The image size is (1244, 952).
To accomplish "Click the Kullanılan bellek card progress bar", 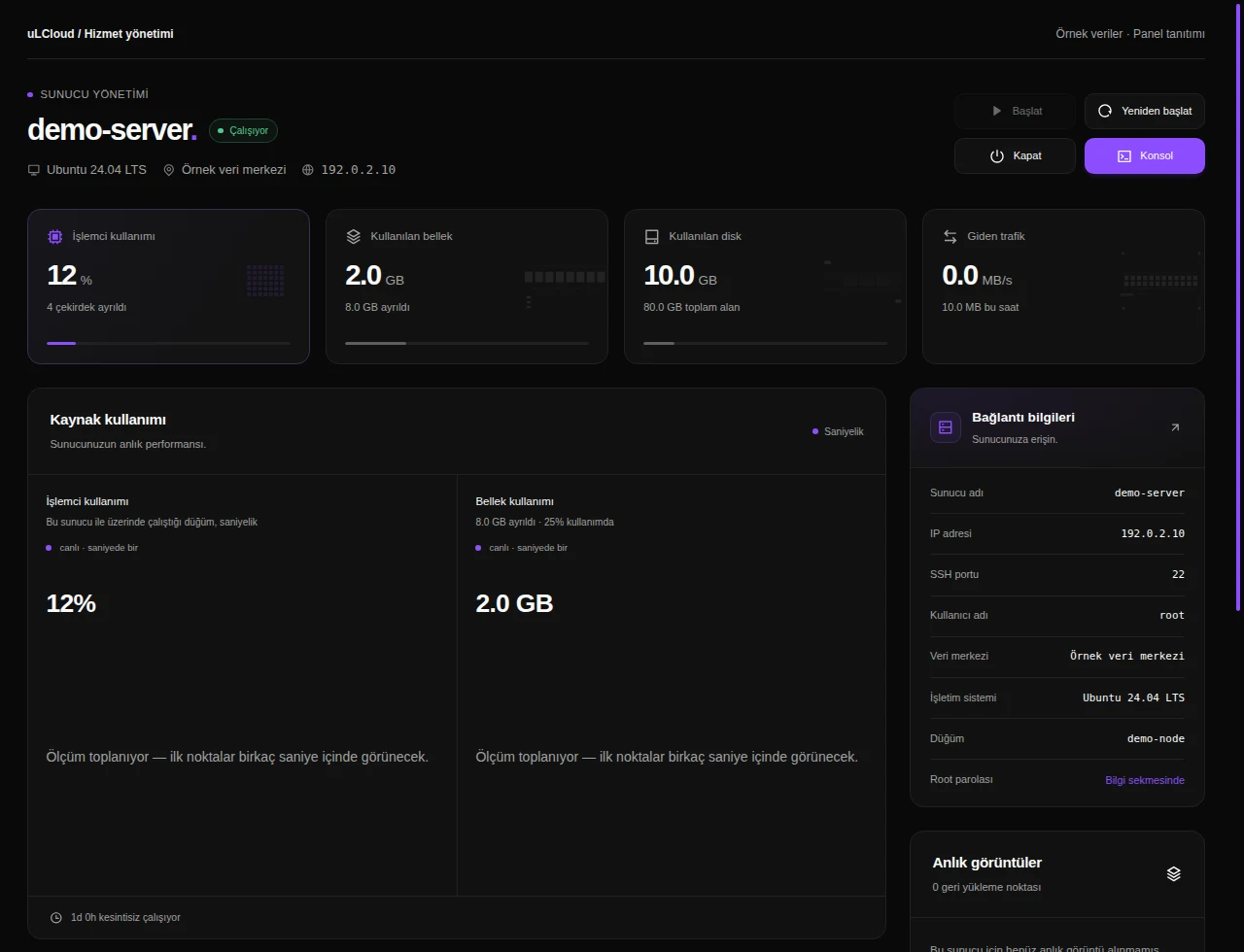I will pyautogui.click(x=466, y=343).
